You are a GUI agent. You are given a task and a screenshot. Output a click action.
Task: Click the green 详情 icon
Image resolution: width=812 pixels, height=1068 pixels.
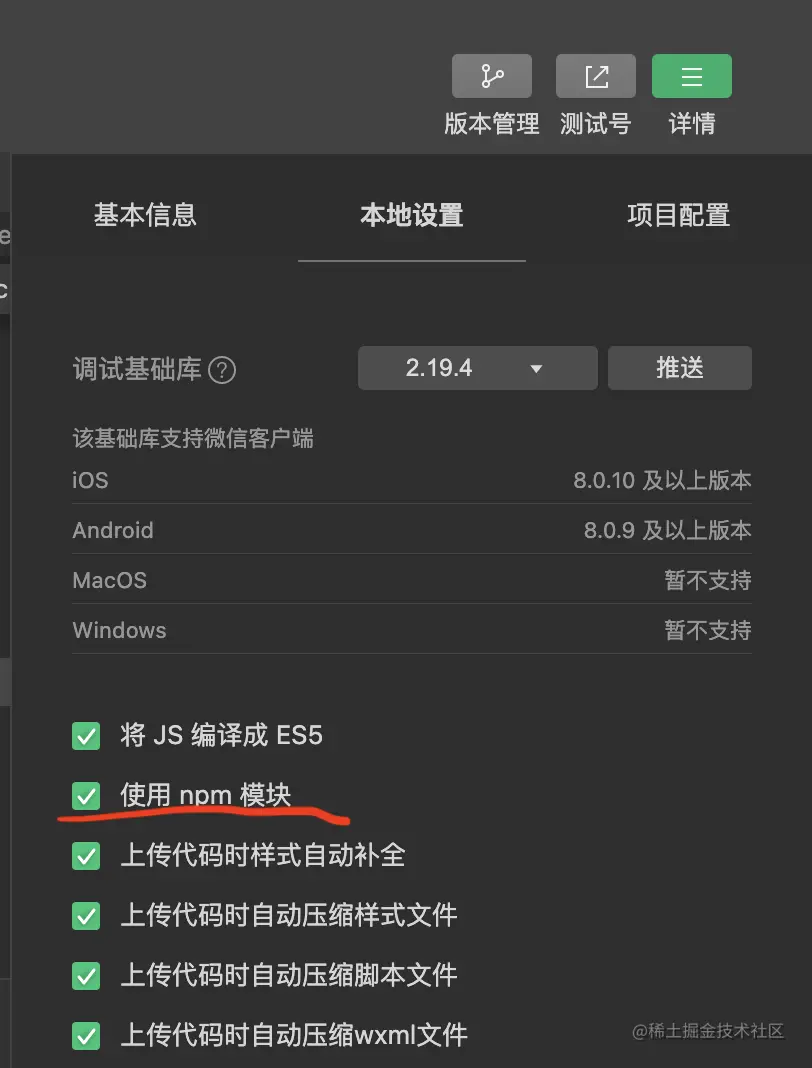coord(691,75)
